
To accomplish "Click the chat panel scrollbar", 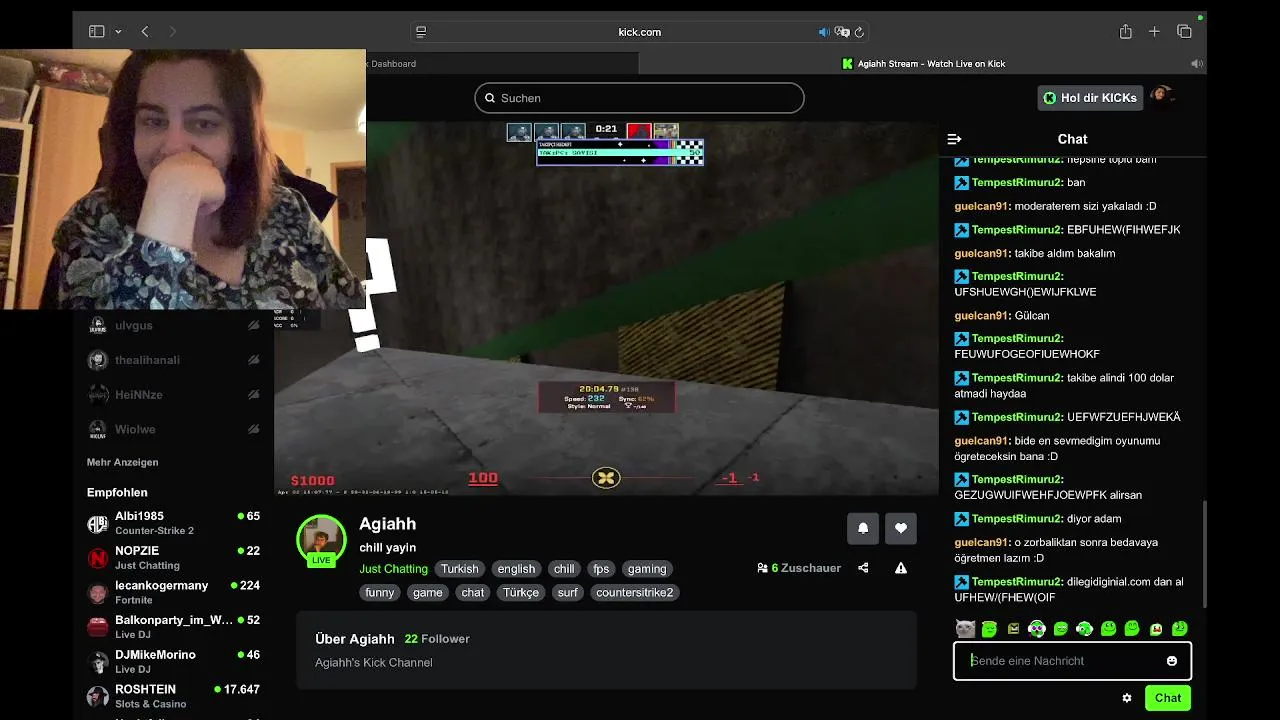I will point(1204,553).
